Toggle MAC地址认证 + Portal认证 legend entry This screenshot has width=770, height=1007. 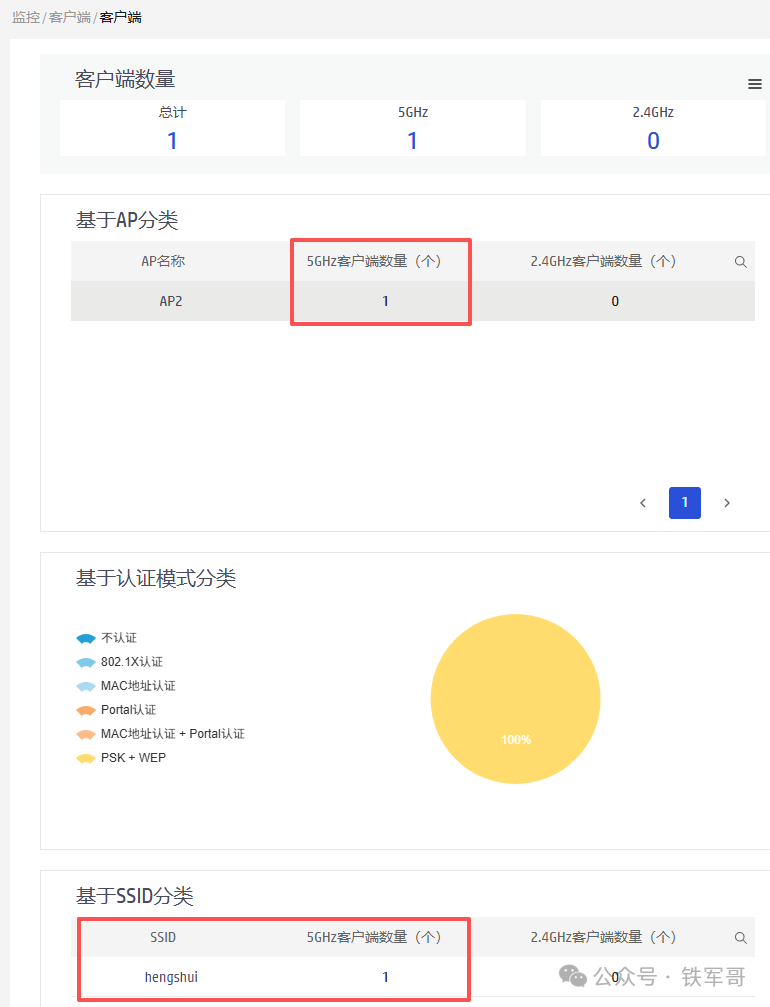coord(161,734)
